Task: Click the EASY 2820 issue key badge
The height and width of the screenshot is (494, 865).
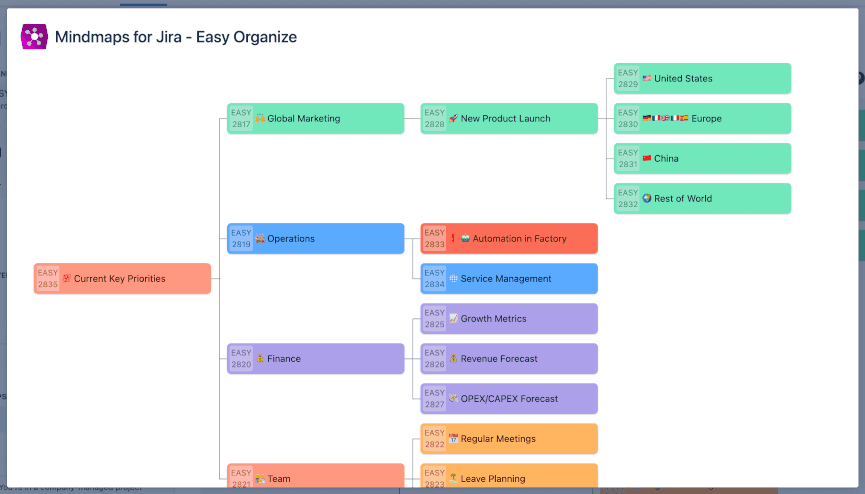Action: (241, 359)
